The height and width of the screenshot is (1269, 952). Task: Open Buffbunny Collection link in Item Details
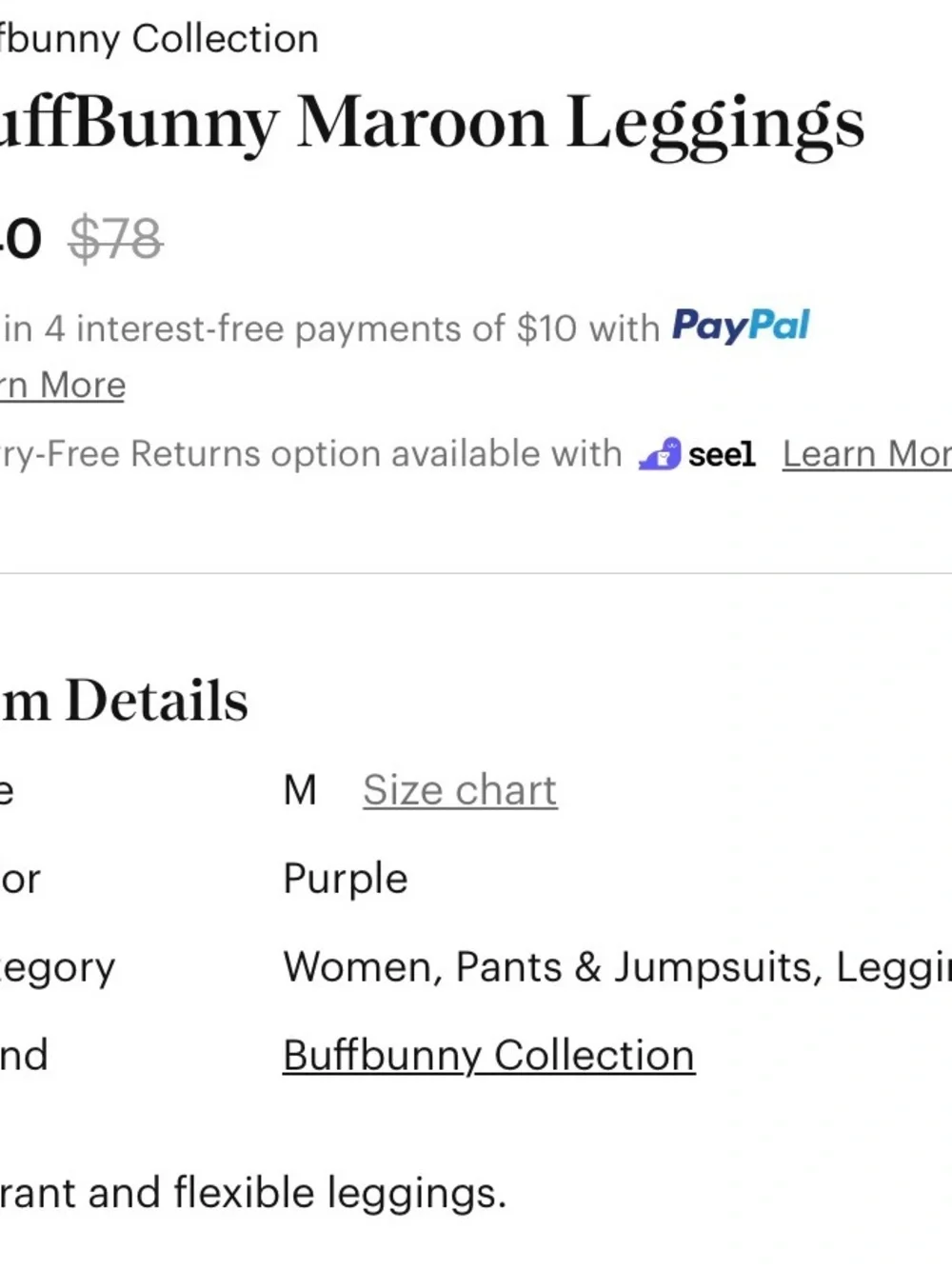click(x=488, y=1055)
